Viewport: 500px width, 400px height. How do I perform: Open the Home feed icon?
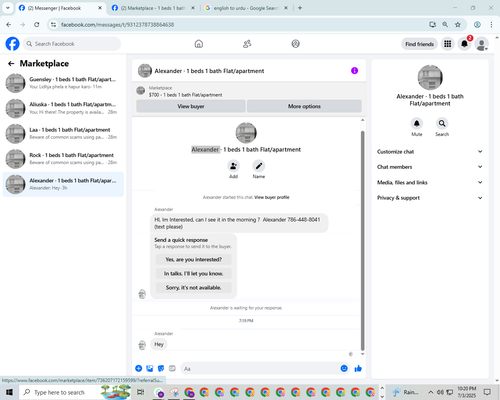coord(199,44)
